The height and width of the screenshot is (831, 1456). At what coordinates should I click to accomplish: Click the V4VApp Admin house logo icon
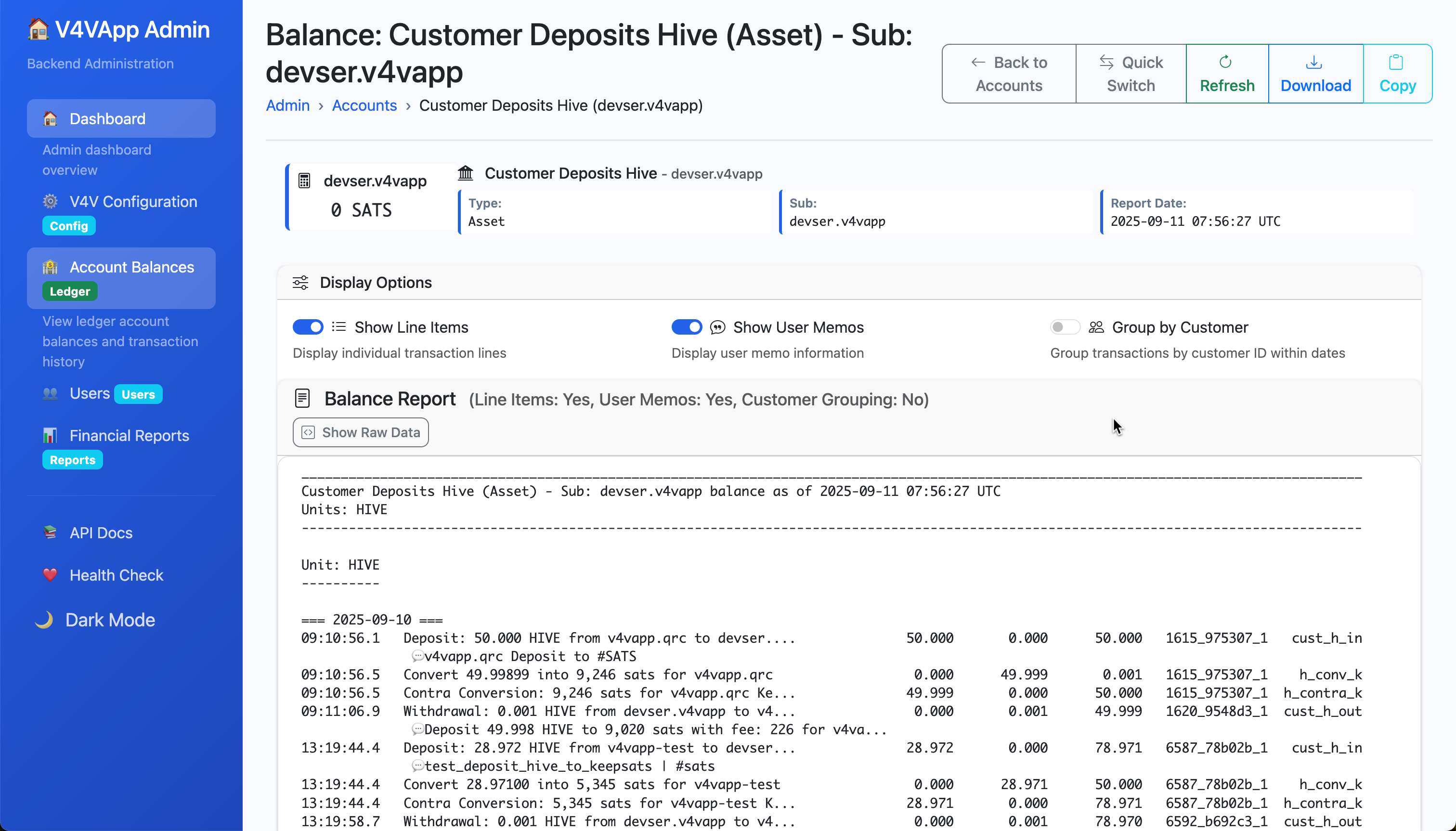coord(38,29)
